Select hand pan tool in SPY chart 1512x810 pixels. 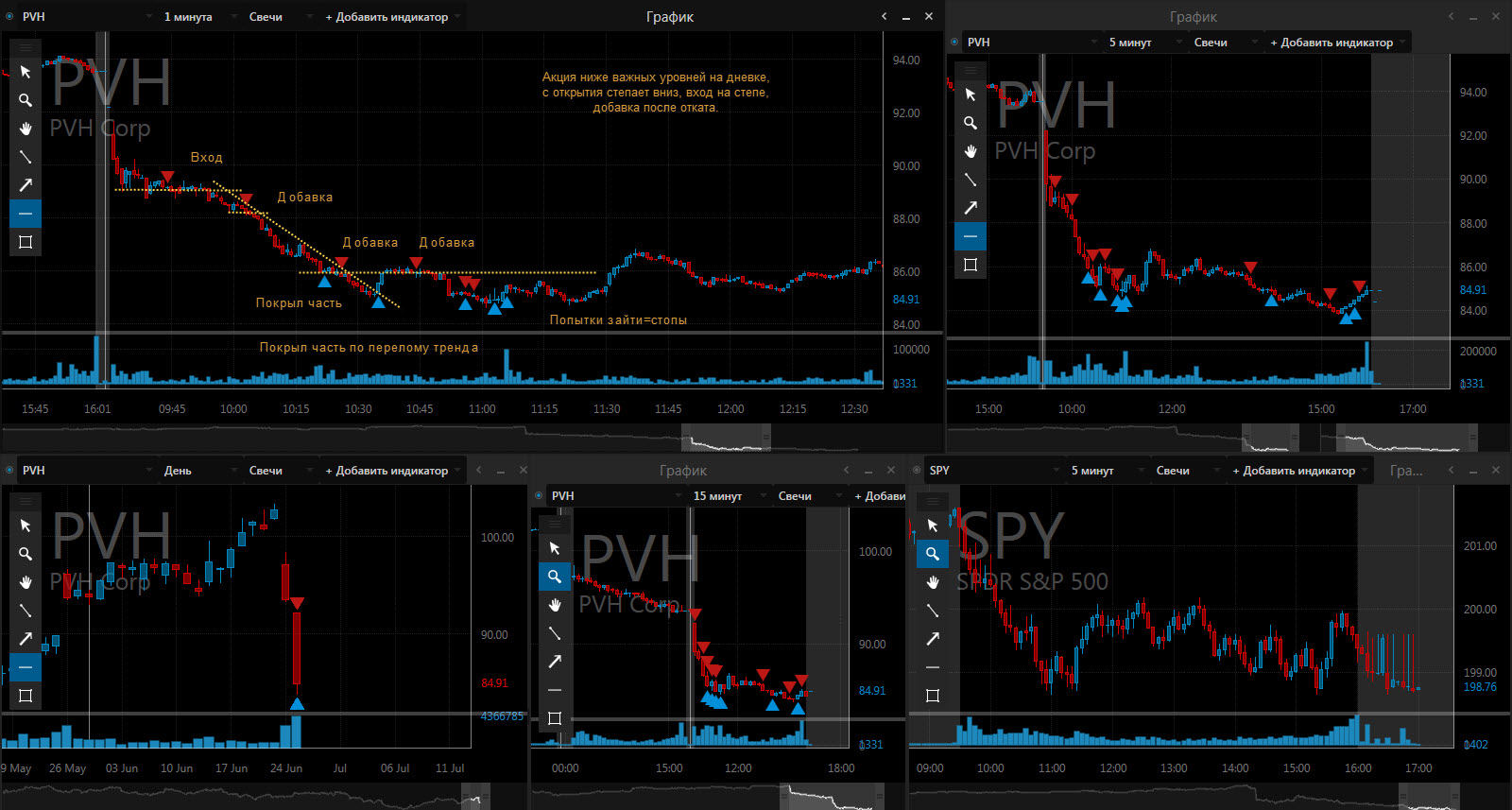(933, 582)
